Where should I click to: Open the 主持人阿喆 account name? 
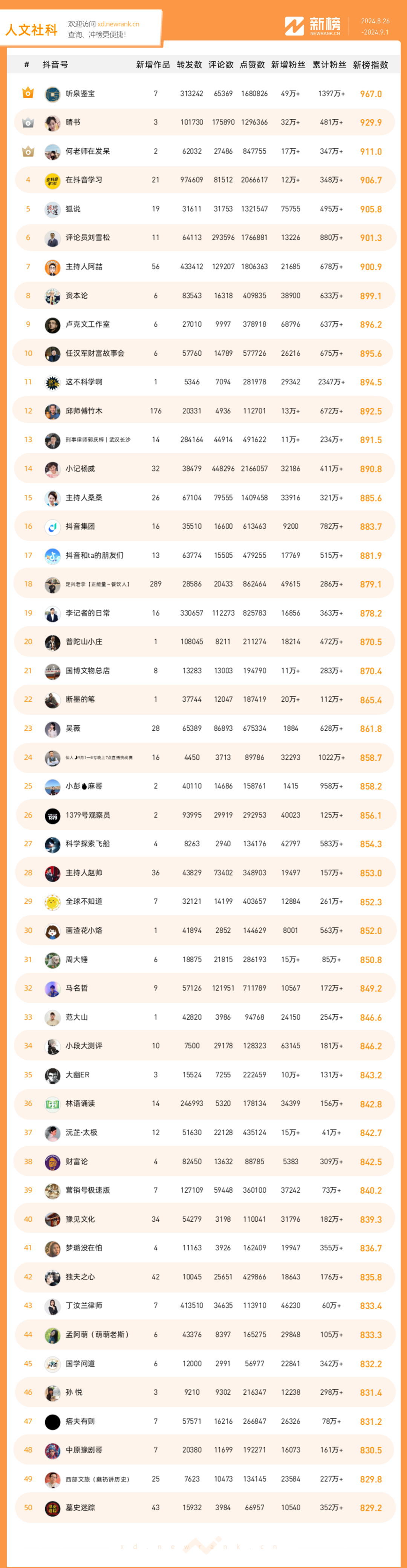pos(84,267)
